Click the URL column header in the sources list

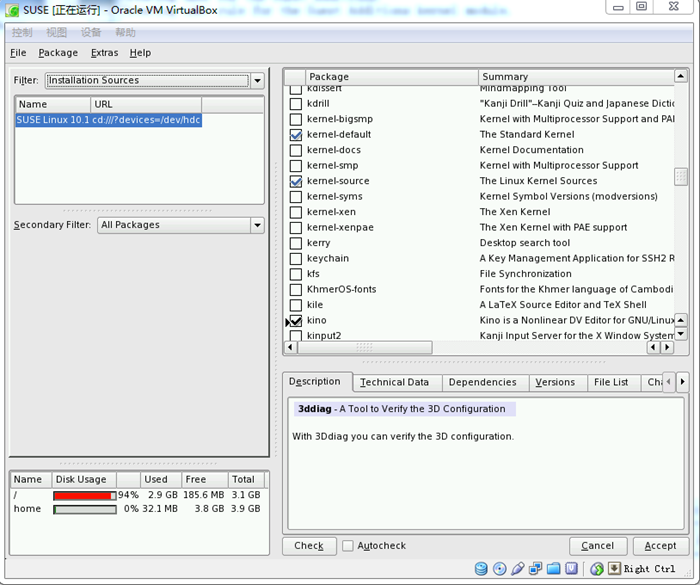[x=146, y=104]
